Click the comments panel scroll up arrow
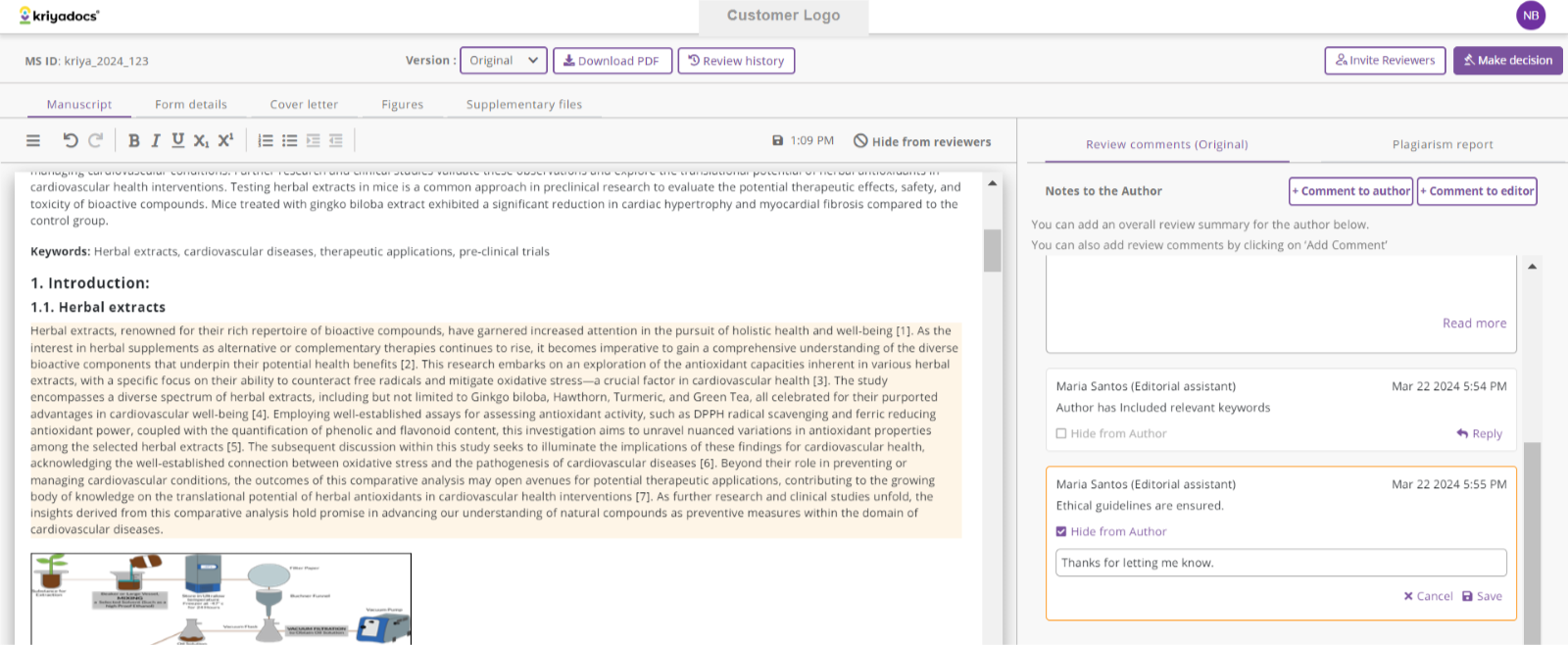Screen dimensions: 1568x645 point(1532,266)
